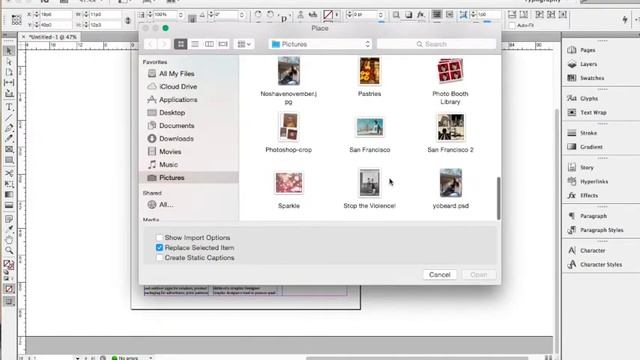Image resolution: width=640 pixels, height=360 pixels.
Task: Select the San Francisco 2 thumbnail
Action: (450, 127)
